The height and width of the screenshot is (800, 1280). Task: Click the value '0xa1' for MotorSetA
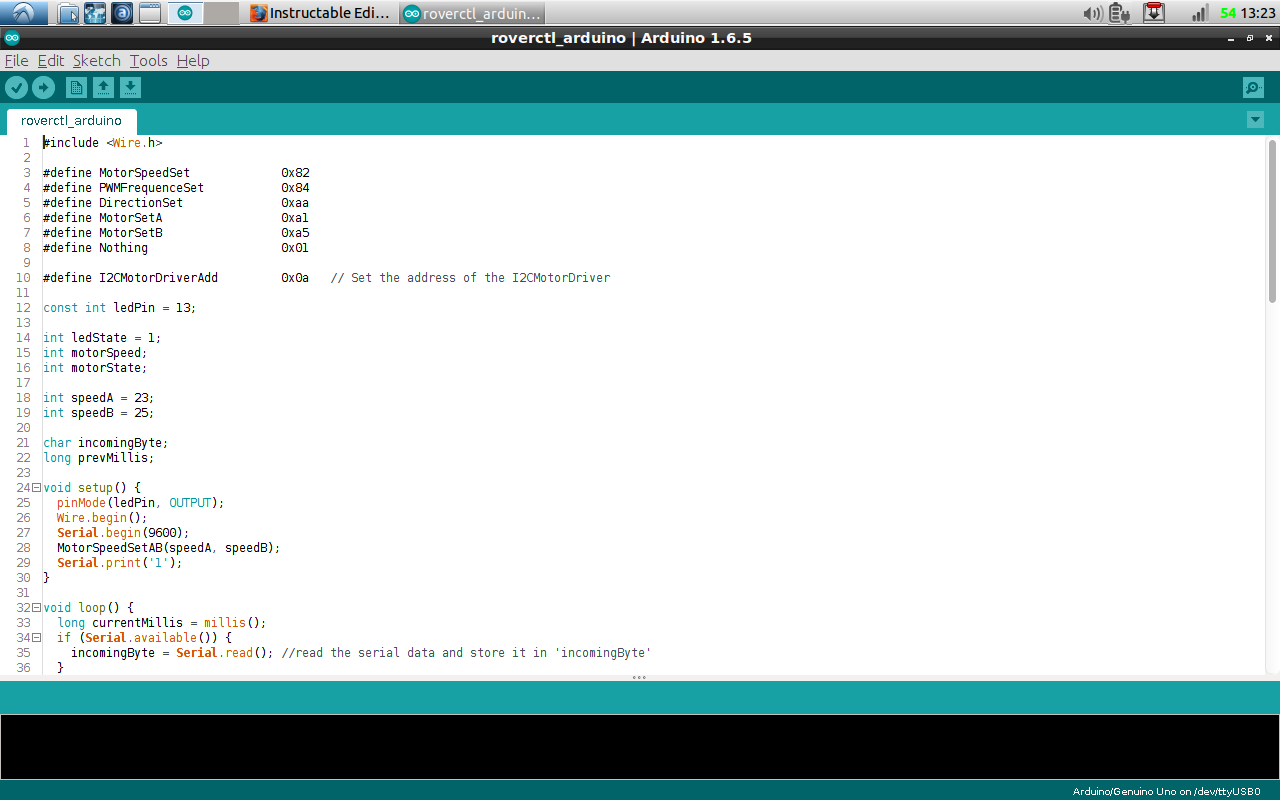coord(295,218)
